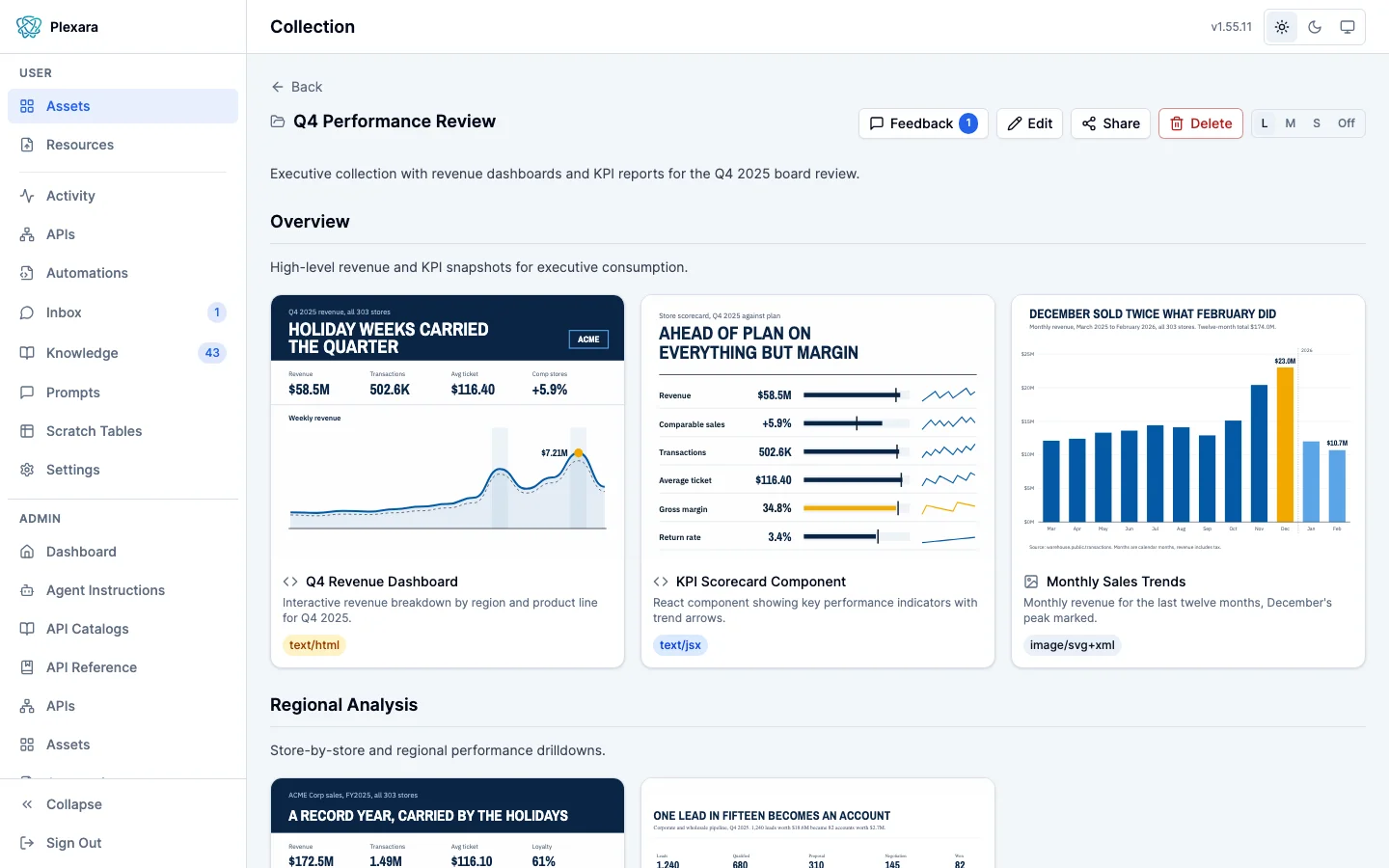The height and width of the screenshot is (868, 1389).
Task: Click the API Catalogs icon
Action: click(x=27, y=629)
